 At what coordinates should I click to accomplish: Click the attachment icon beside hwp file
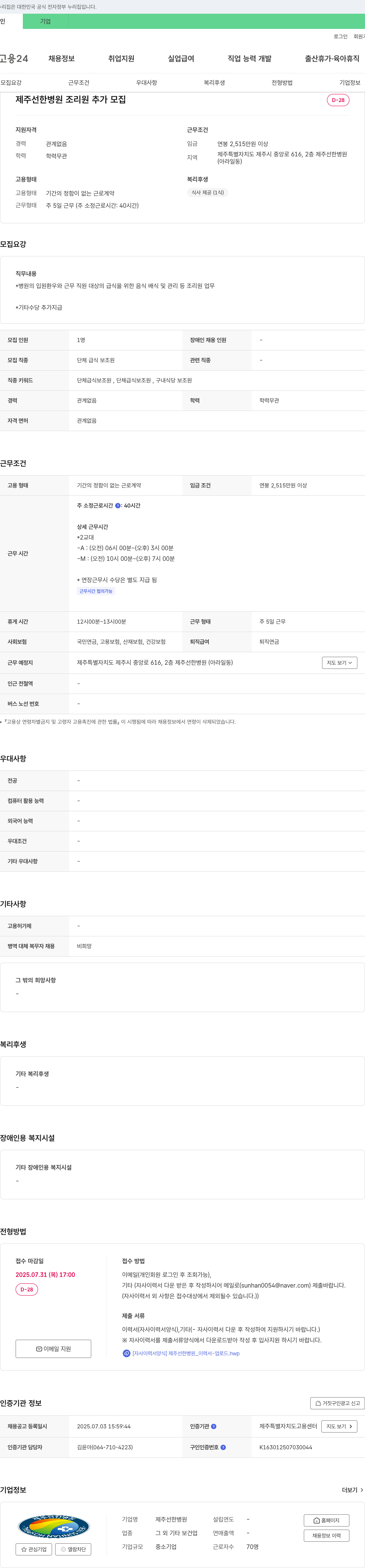127,1353
